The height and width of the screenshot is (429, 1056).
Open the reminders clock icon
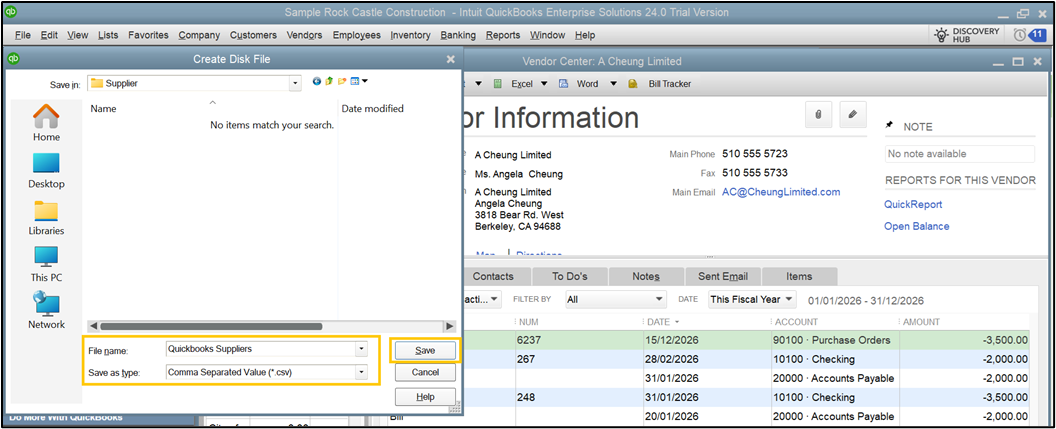[x=1020, y=35]
